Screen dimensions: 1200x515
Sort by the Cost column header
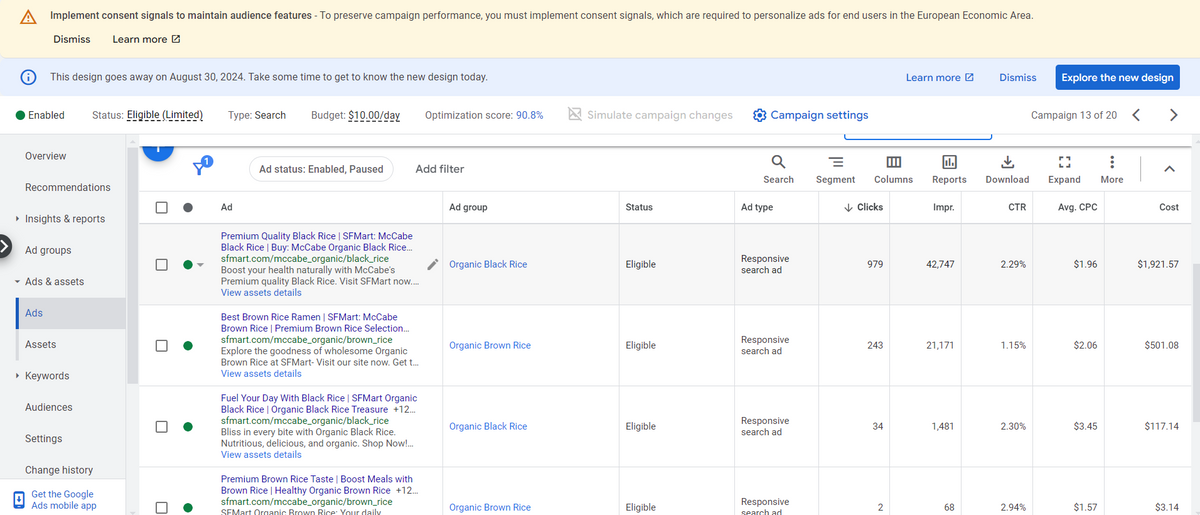click(1169, 207)
